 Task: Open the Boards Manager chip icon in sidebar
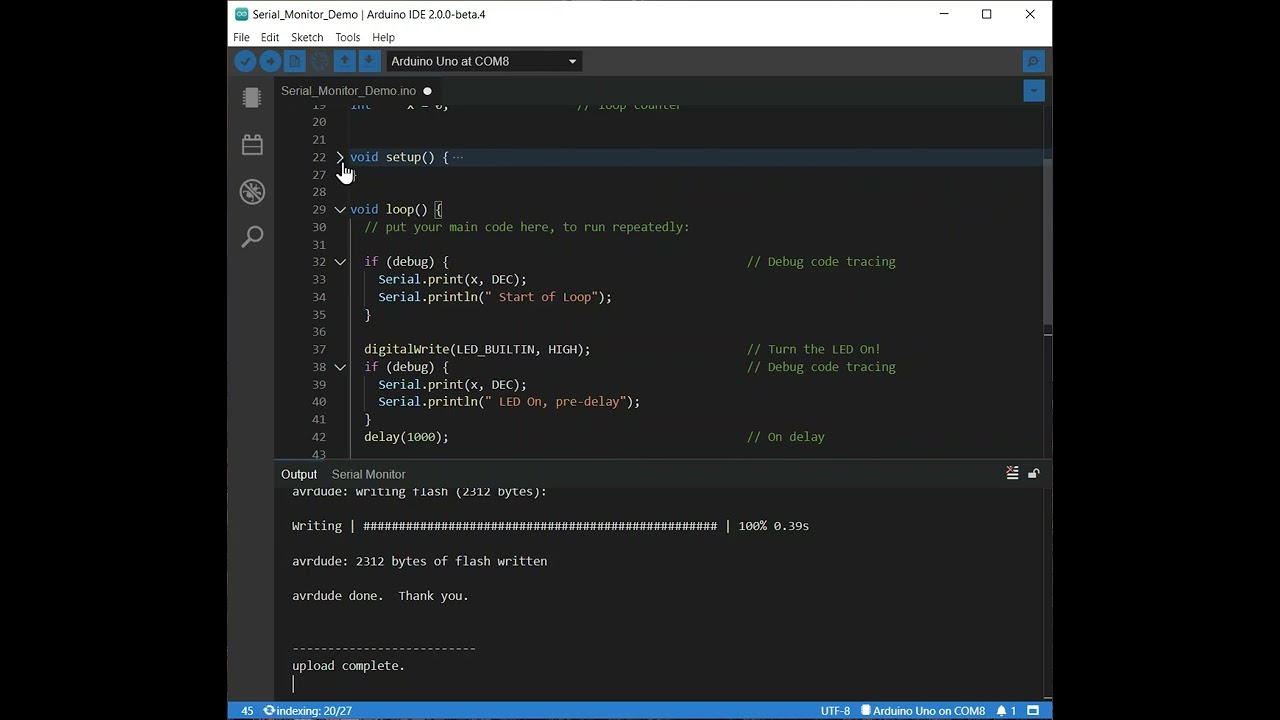(252, 97)
